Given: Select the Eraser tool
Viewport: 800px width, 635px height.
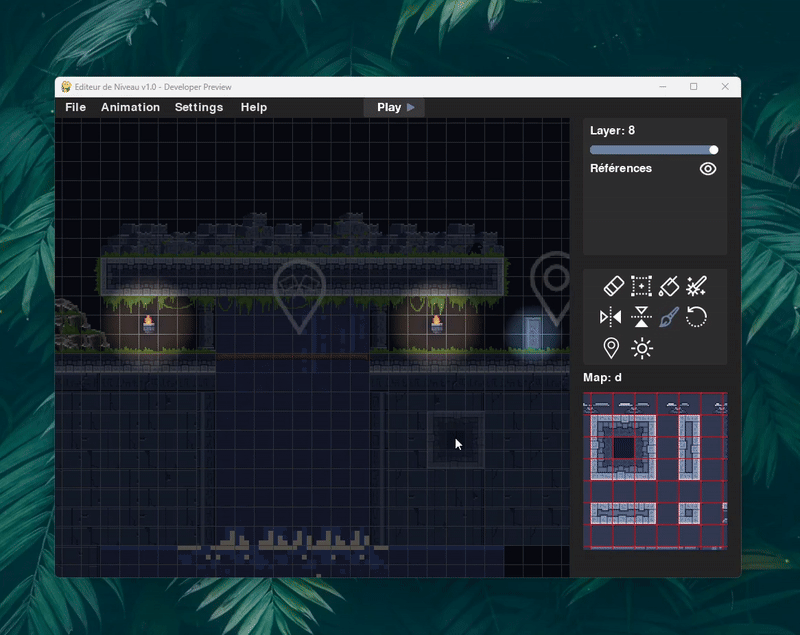Looking at the screenshot, I should [x=613, y=286].
